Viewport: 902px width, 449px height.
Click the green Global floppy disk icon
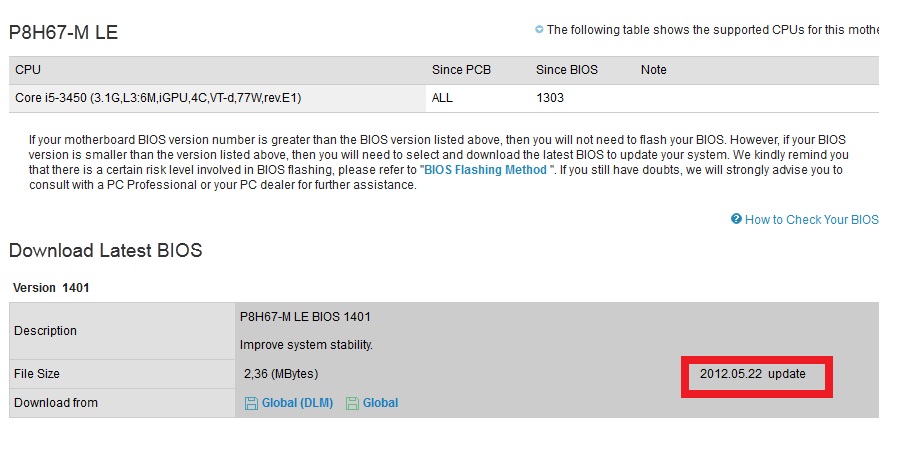pos(352,404)
